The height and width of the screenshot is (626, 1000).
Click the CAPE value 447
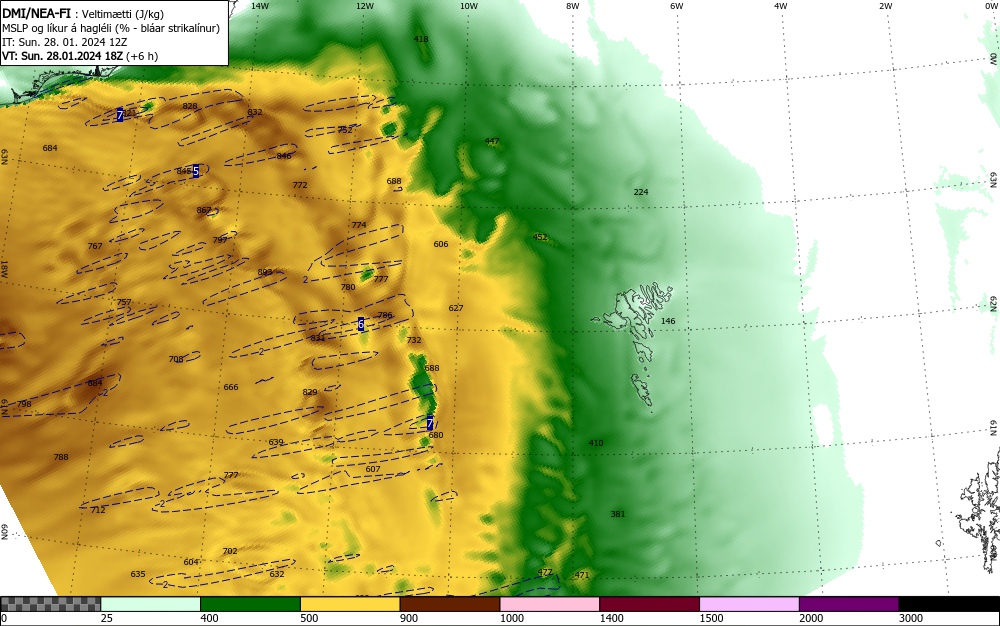[x=492, y=141]
